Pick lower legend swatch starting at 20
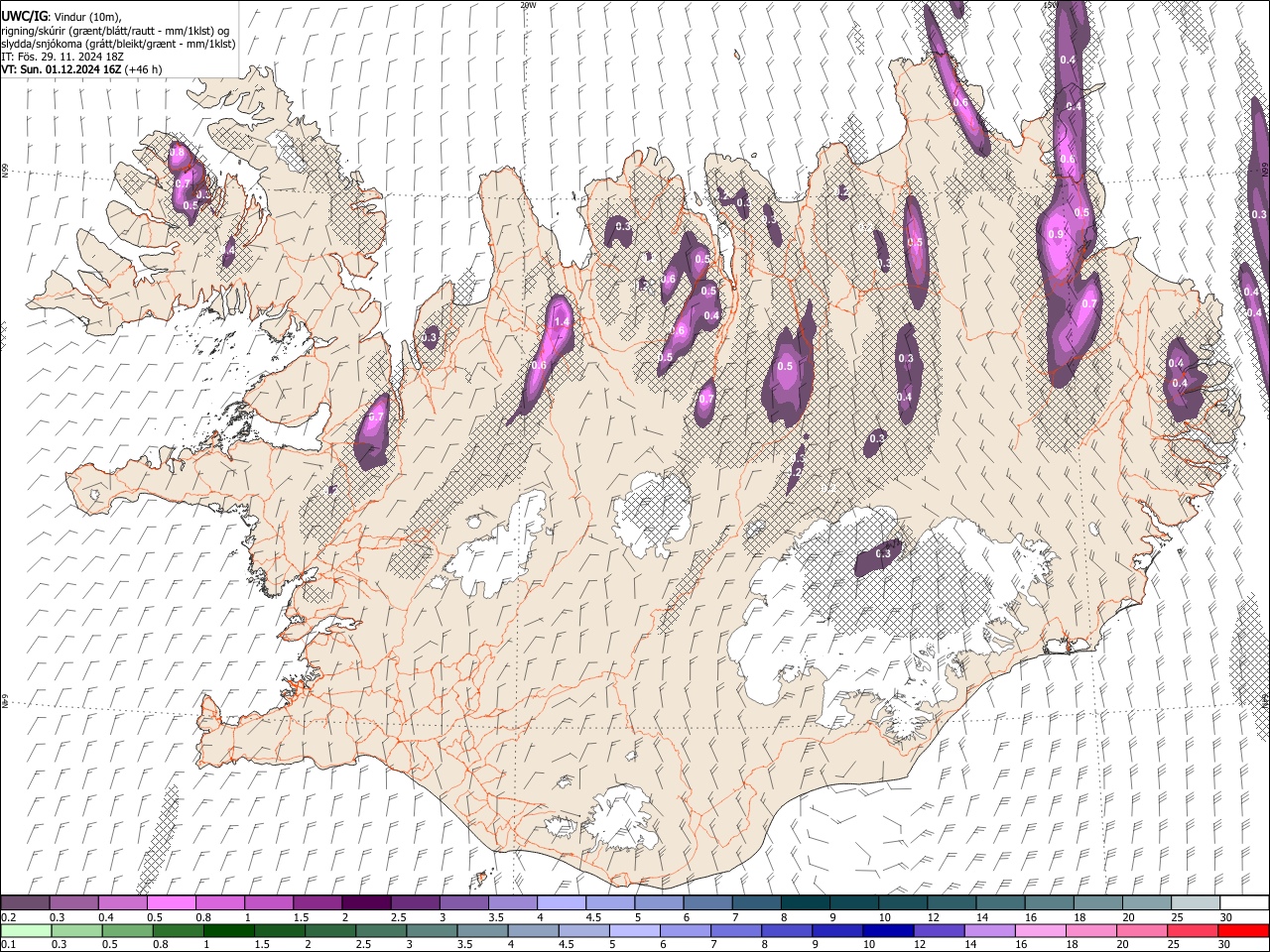The image size is (1270, 952). click(x=1141, y=931)
